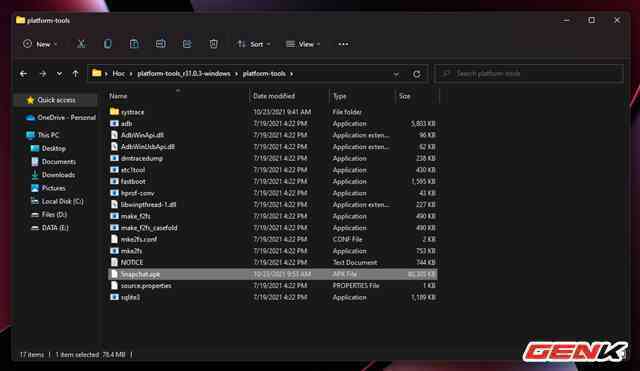Select Quick access in navigation pane
This screenshot has width=640, height=371.
point(56,100)
